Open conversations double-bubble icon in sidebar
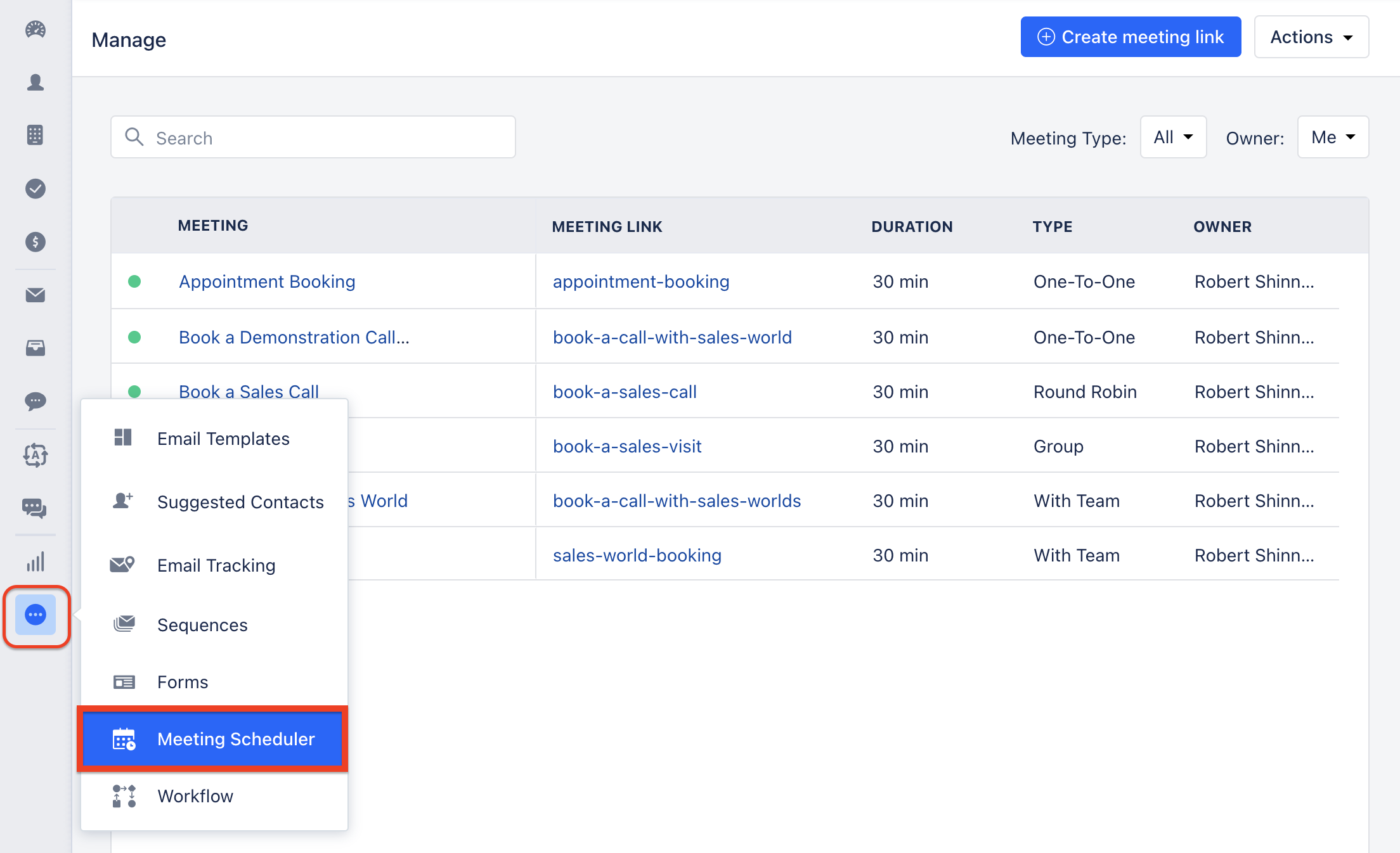Screen dimensions: 1400x853 [x=36, y=508]
